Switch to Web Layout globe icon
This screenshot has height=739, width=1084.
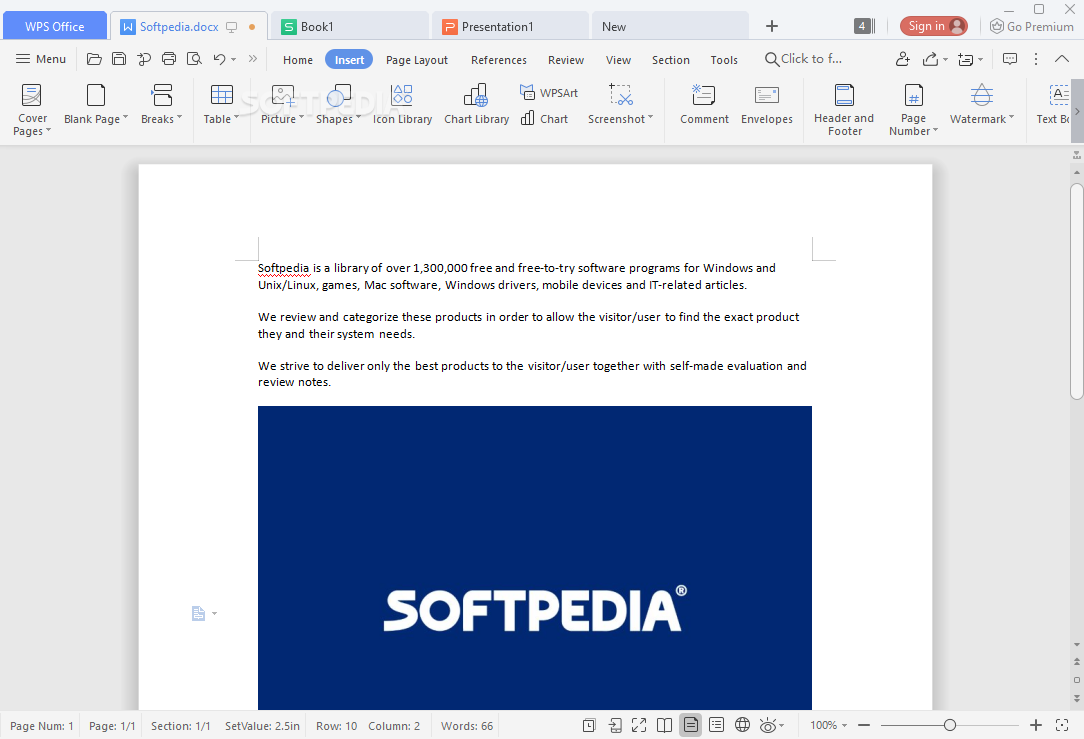(x=742, y=724)
